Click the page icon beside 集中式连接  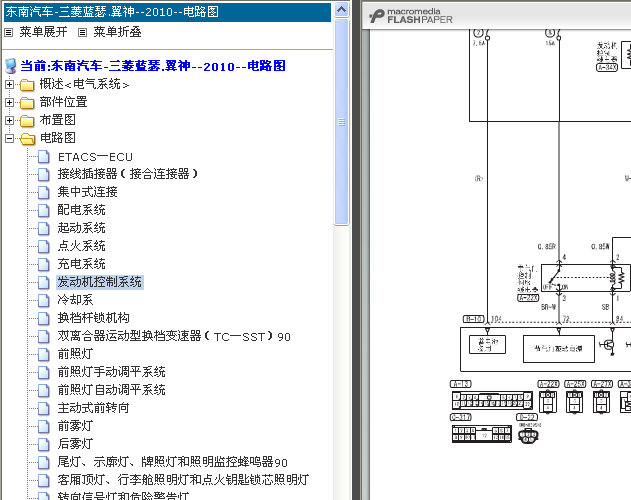[x=43, y=192]
